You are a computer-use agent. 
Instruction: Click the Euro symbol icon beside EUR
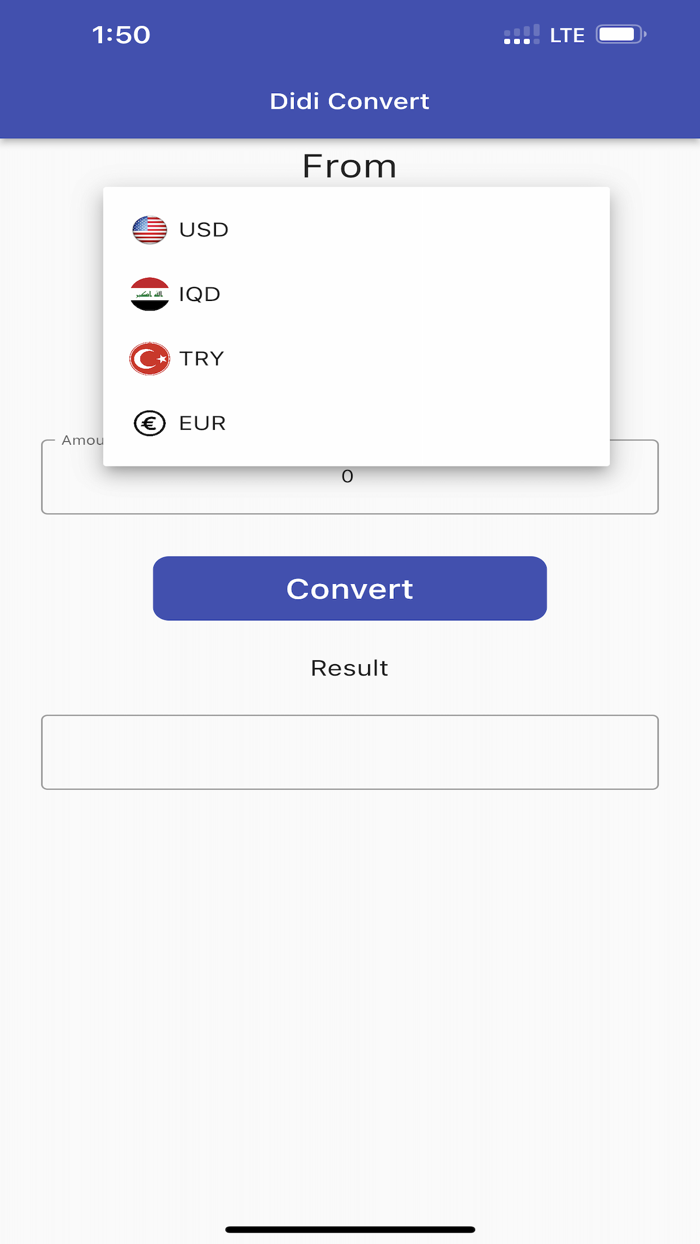pos(148,423)
